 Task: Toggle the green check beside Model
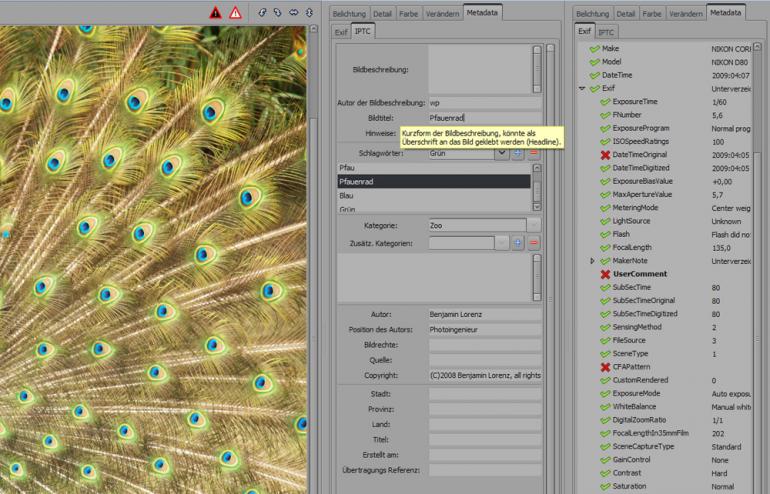point(594,62)
